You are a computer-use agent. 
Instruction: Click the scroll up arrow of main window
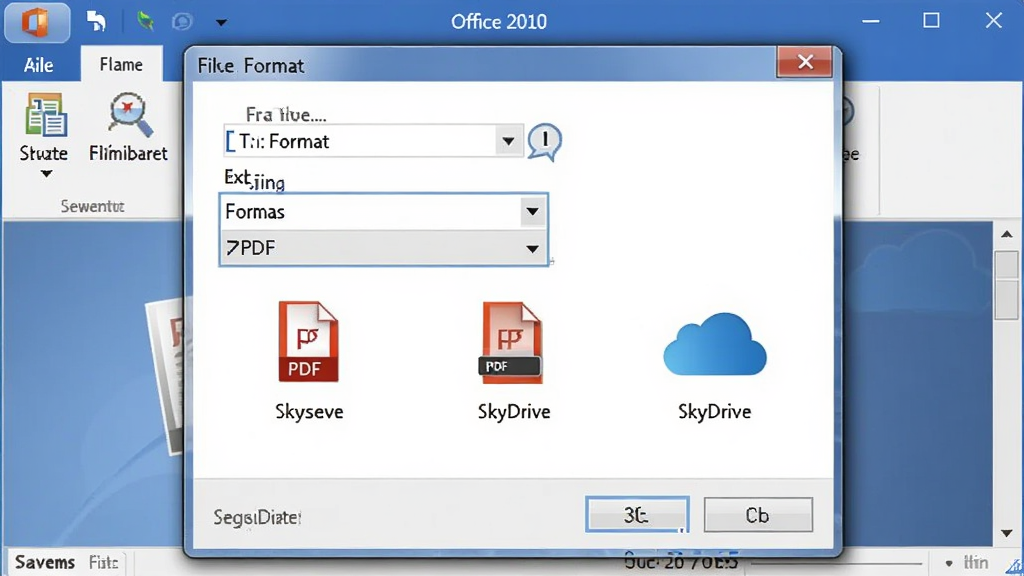[1006, 234]
